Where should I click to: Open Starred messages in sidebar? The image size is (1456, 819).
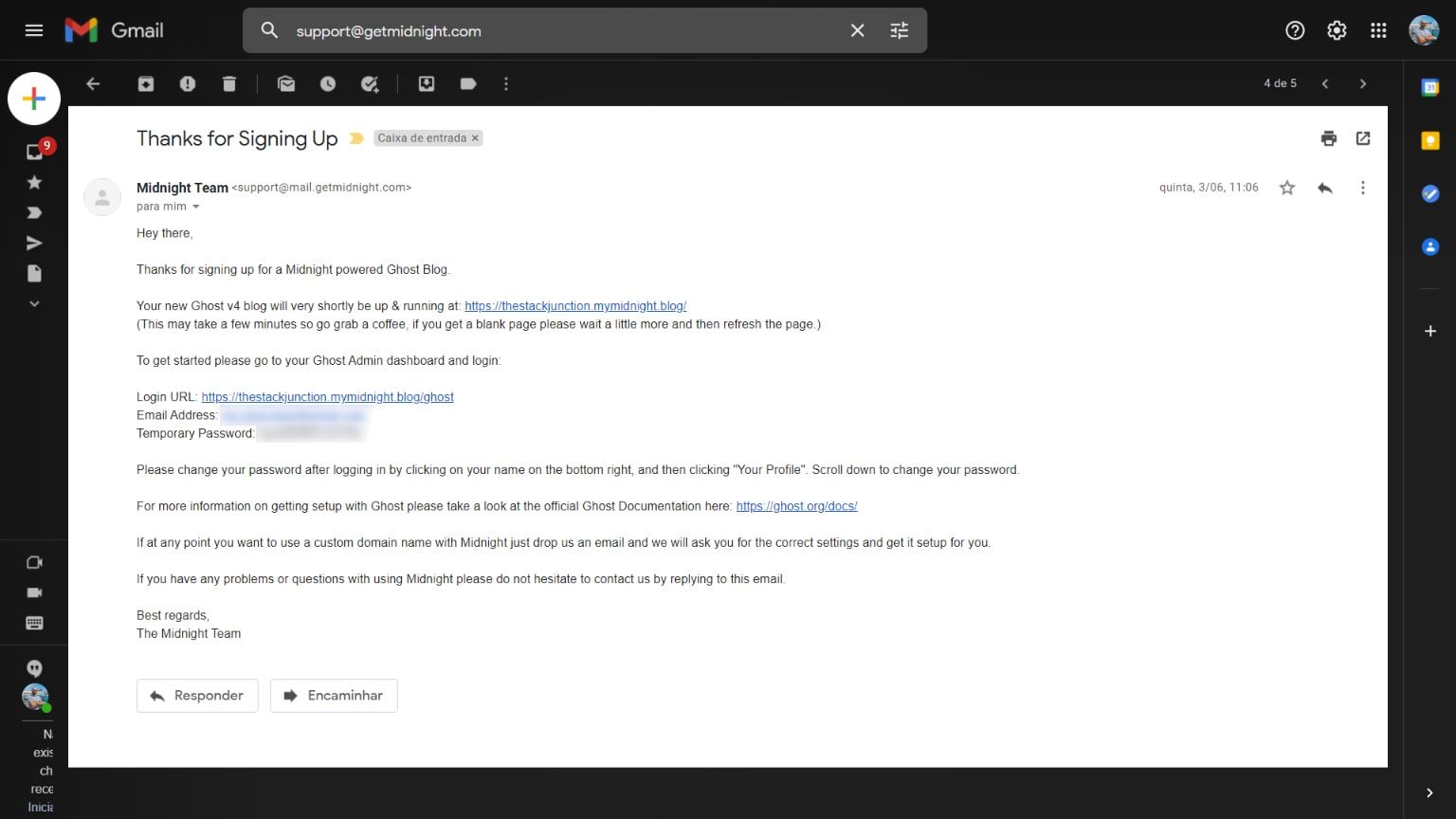[x=34, y=182]
